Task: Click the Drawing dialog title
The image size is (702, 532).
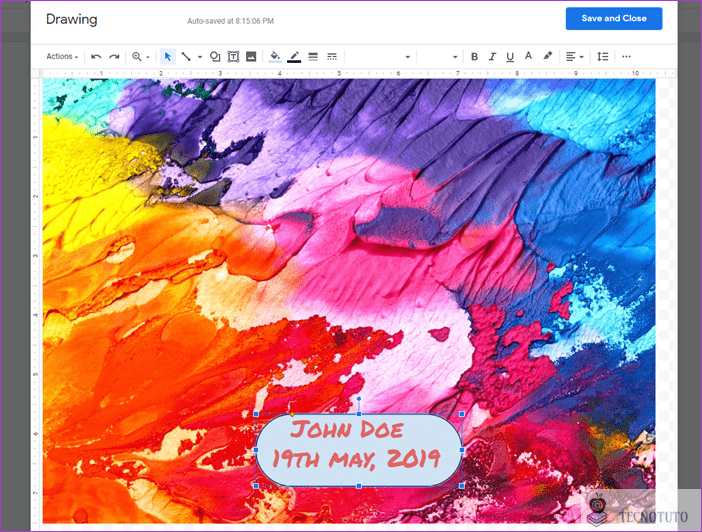Action: pyautogui.click(x=72, y=19)
